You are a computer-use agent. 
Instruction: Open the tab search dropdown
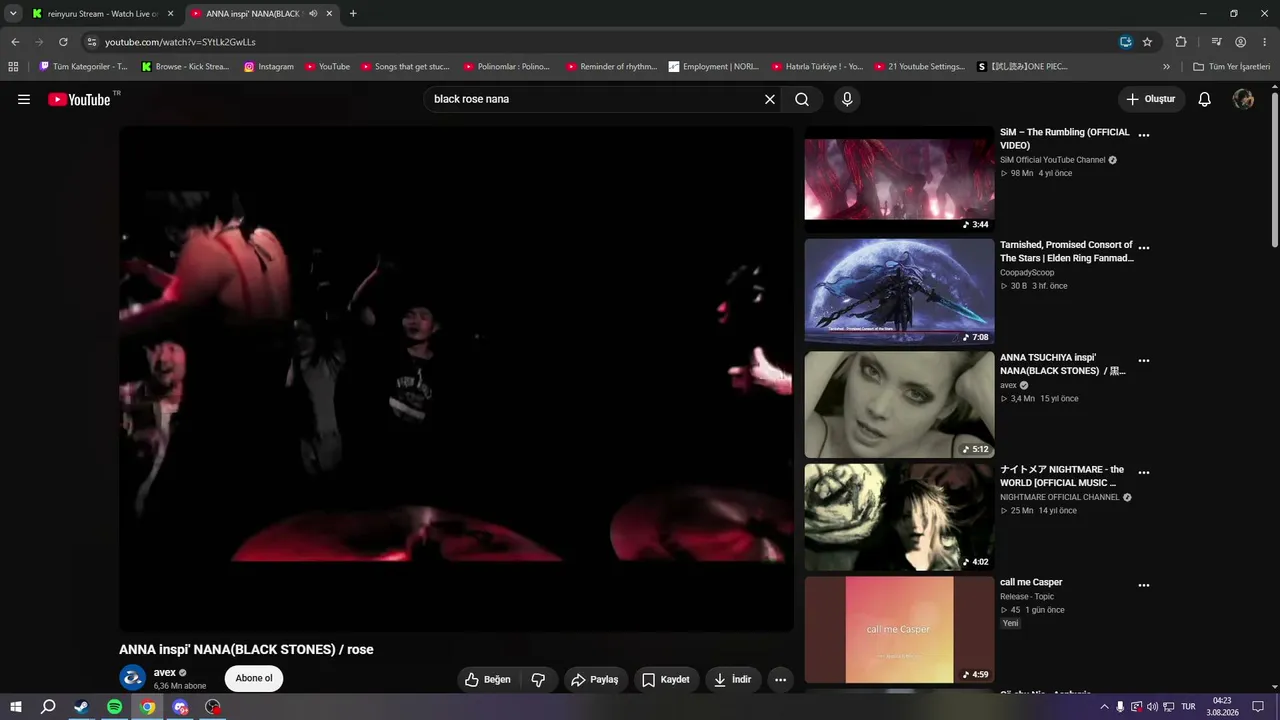[x=13, y=14]
